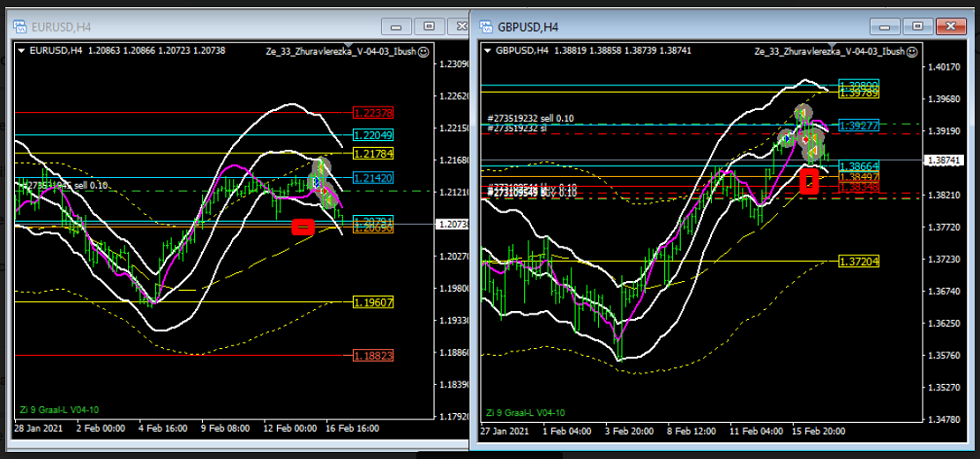Maximize the EURUSD,H4 chart window
This screenshot has width=980, height=459.
point(429,26)
